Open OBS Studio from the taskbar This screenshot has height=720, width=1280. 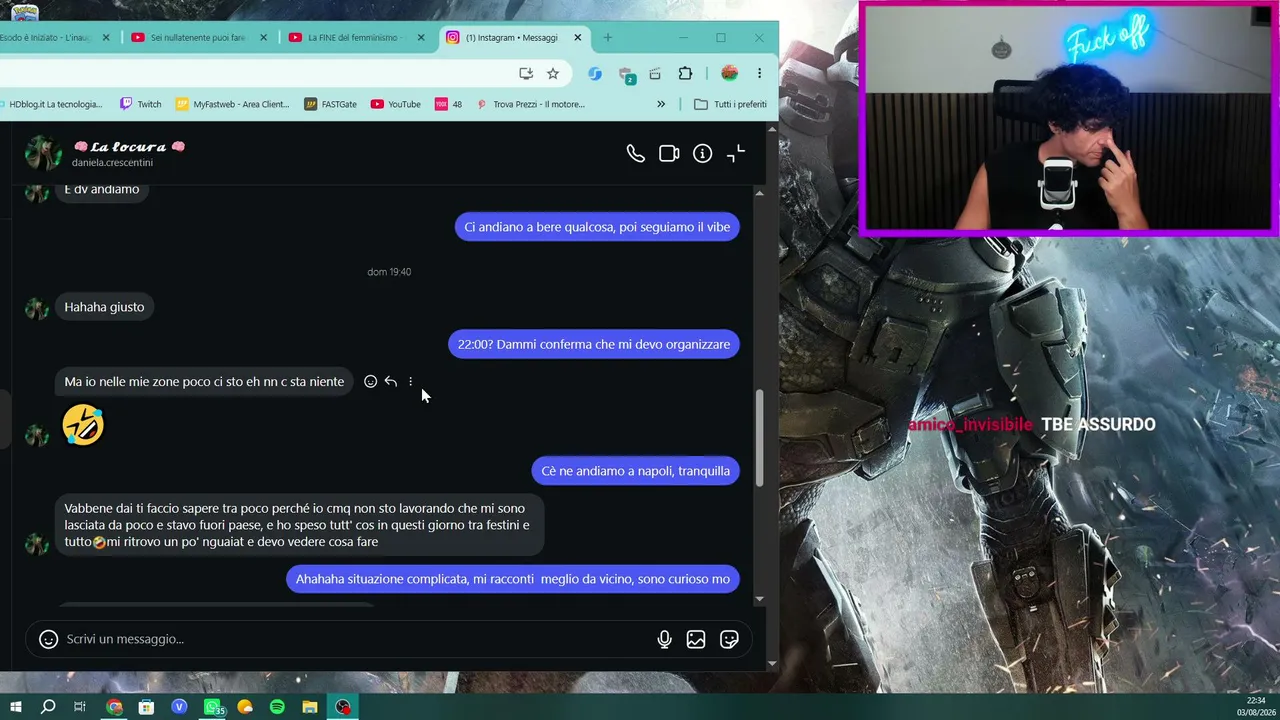tap(343, 707)
